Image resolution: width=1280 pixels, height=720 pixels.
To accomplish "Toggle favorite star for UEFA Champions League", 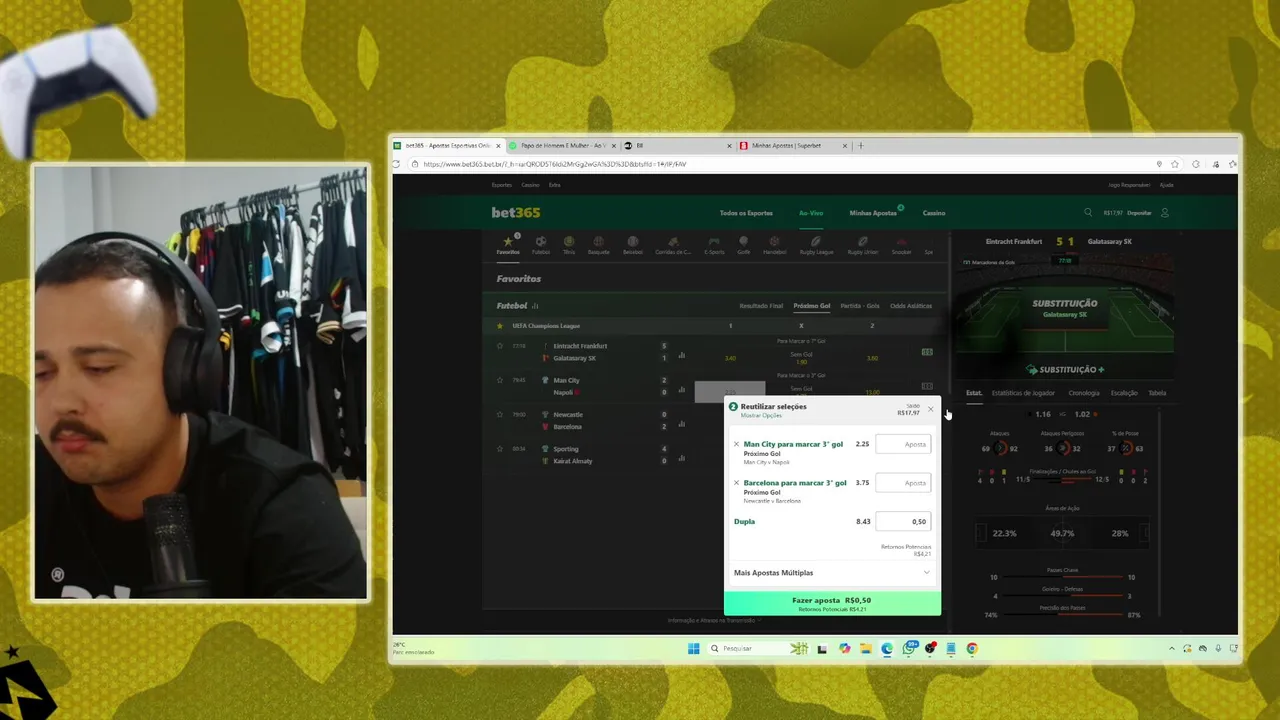I will [500, 326].
